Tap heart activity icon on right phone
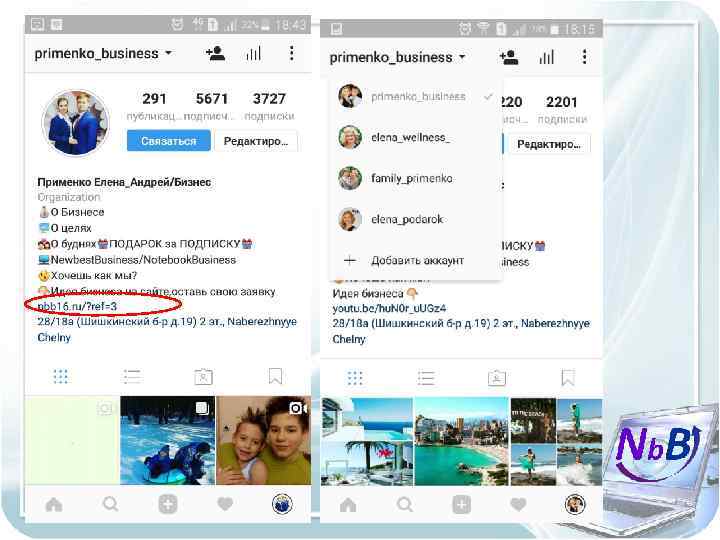720x540 pixels. pyautogui.click(x=518, y=505)
